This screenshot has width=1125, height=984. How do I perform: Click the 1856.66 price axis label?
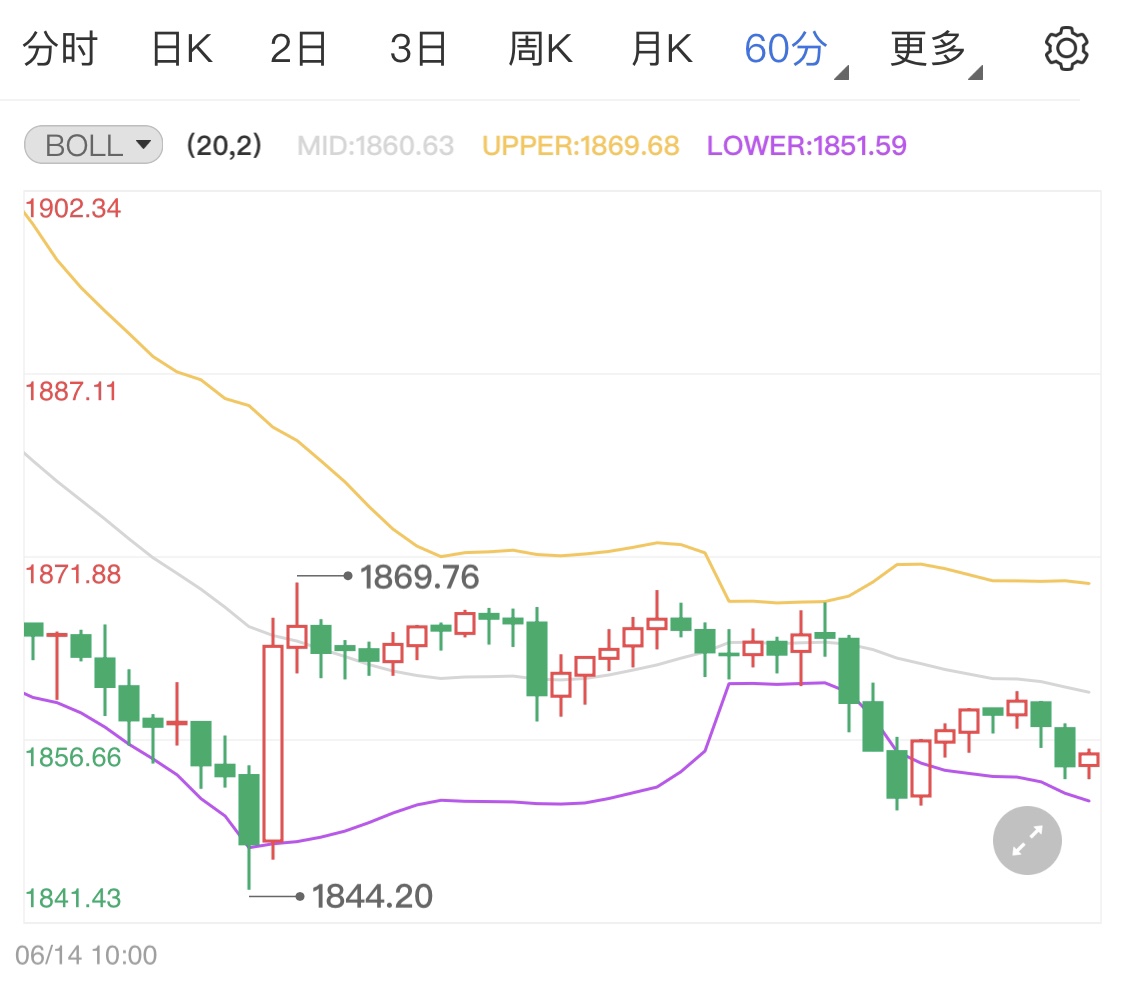pyautogui.click(x=73, y=758)
